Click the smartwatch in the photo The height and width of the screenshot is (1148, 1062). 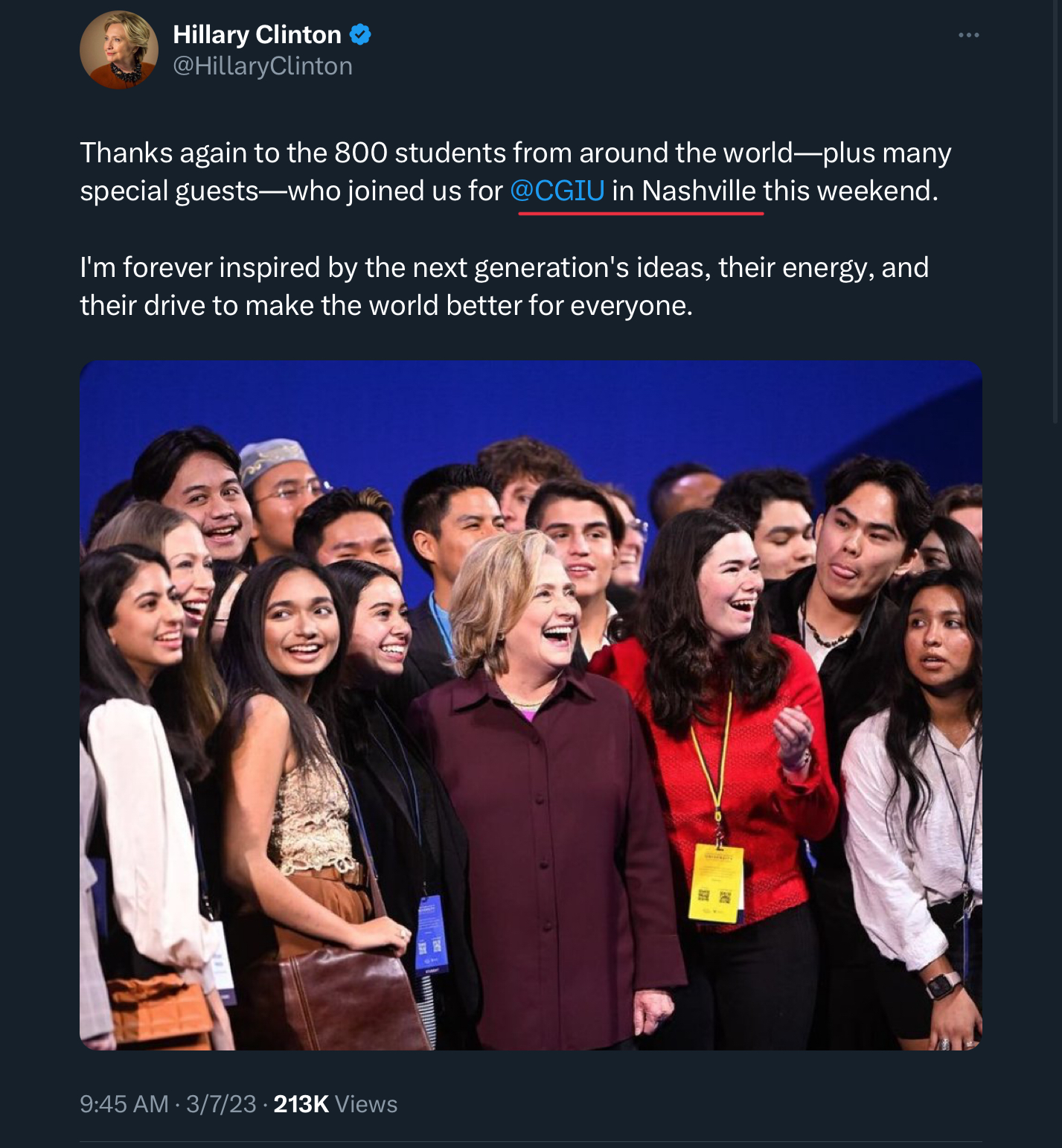tap(943, 985)
